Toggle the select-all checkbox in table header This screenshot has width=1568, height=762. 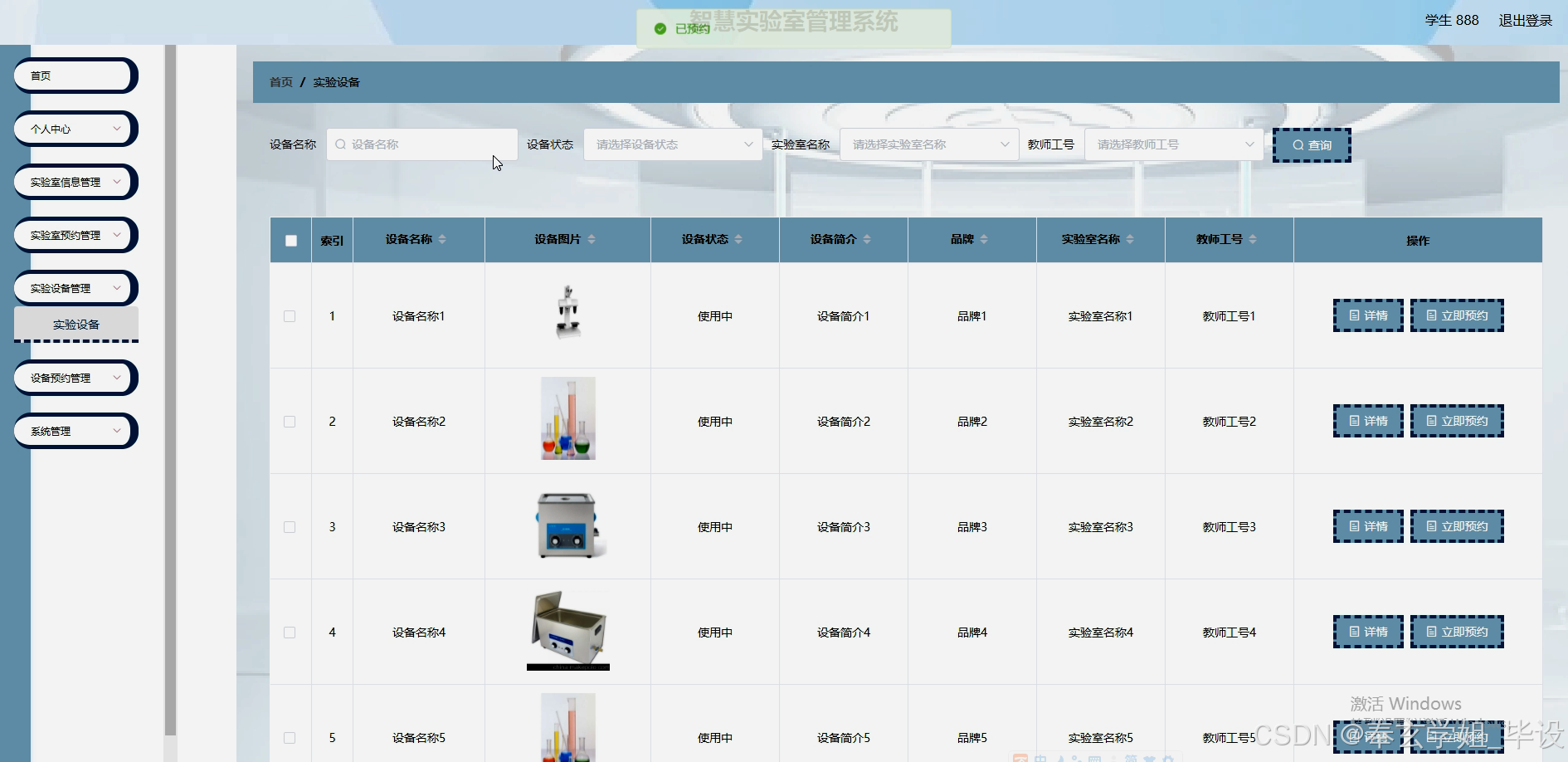click(290, 240)
